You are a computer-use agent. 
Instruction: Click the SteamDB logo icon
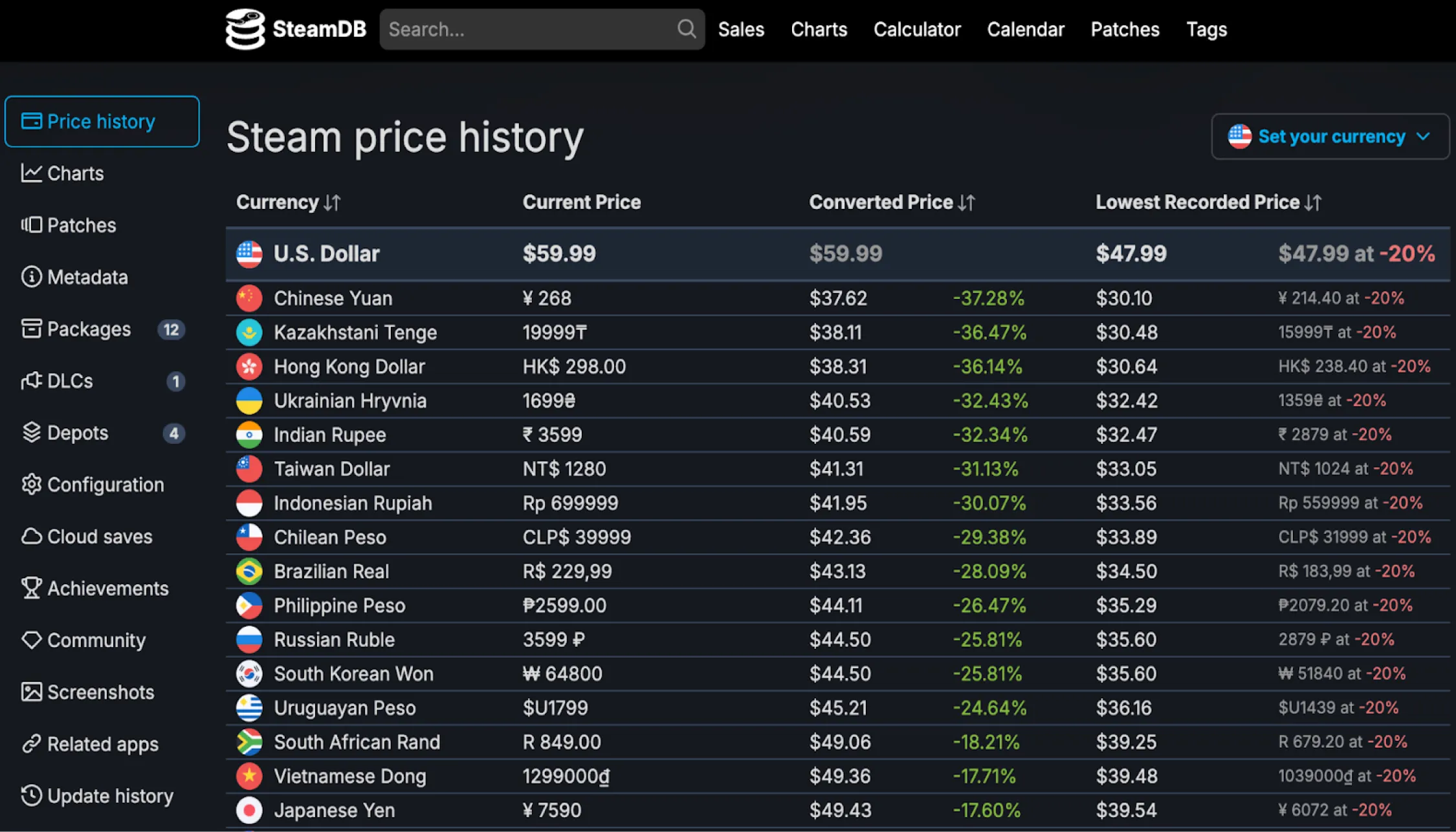pos(245,29)
